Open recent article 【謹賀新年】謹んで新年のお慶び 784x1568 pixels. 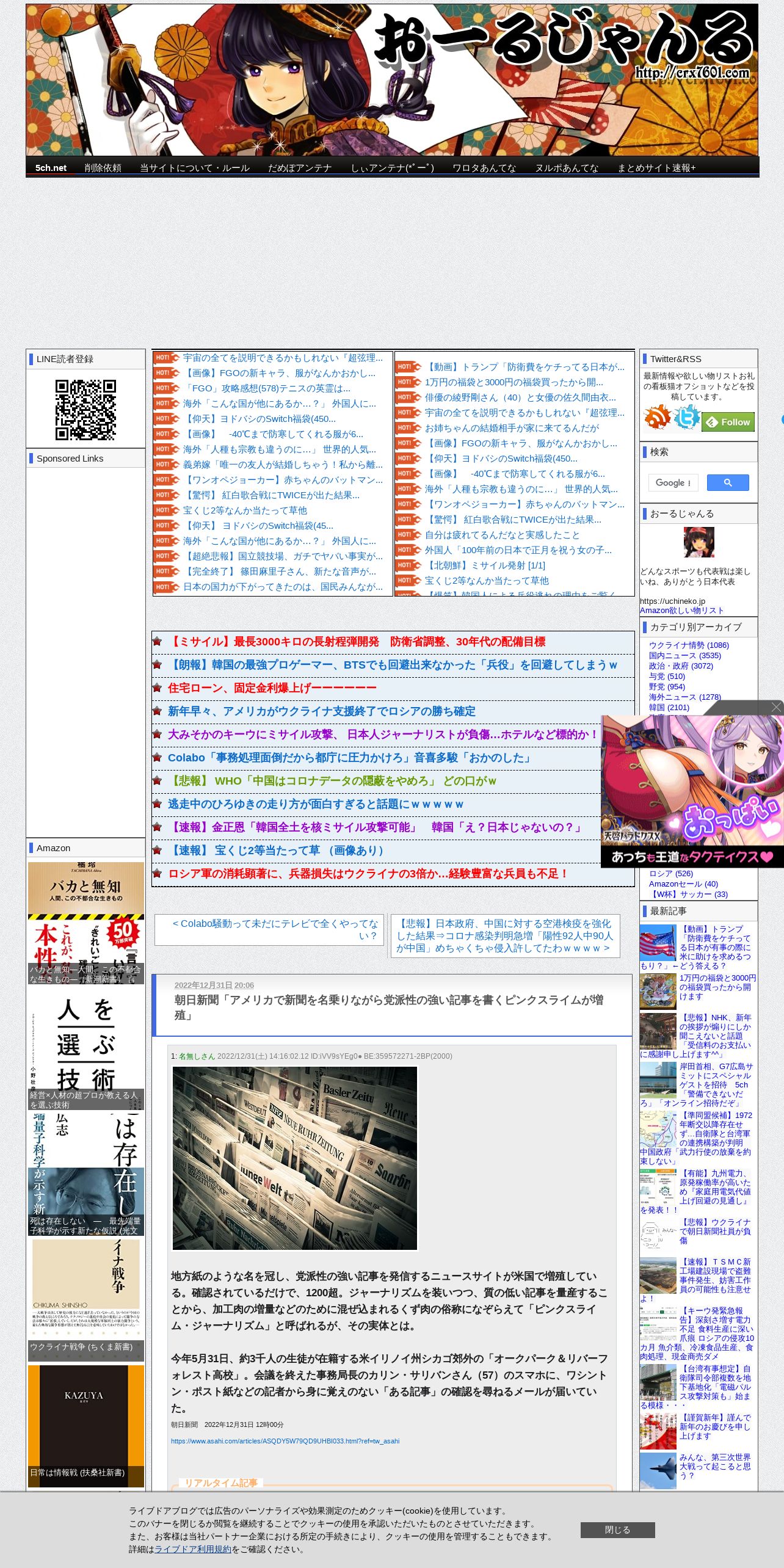pos(715,1426)
